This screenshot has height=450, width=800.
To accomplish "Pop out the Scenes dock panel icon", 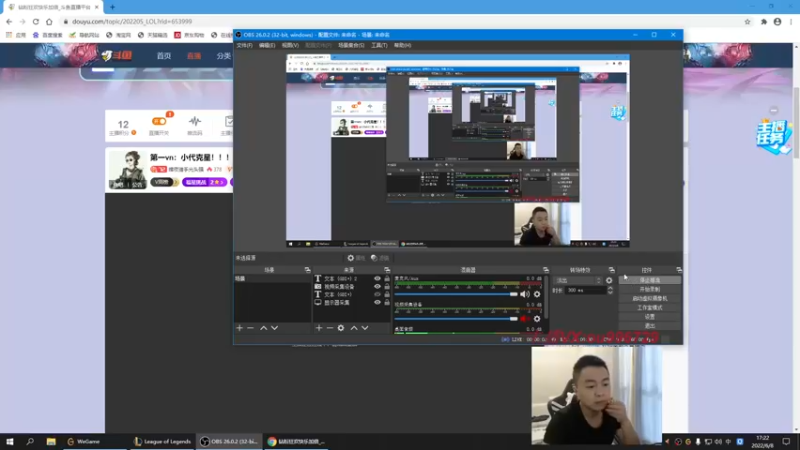I will [x=307, y=270].
